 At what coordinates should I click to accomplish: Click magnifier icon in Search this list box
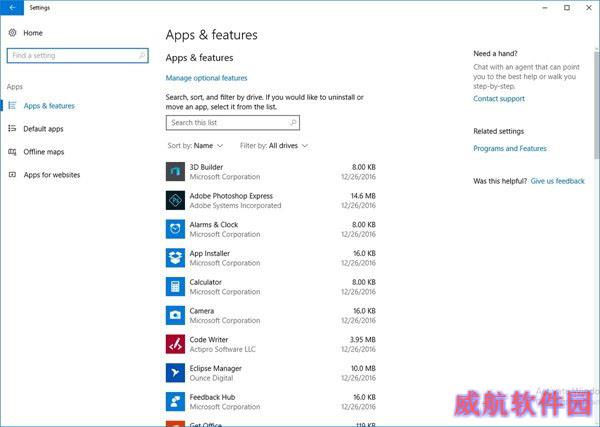pyautogui.click(x=293, y=122)
